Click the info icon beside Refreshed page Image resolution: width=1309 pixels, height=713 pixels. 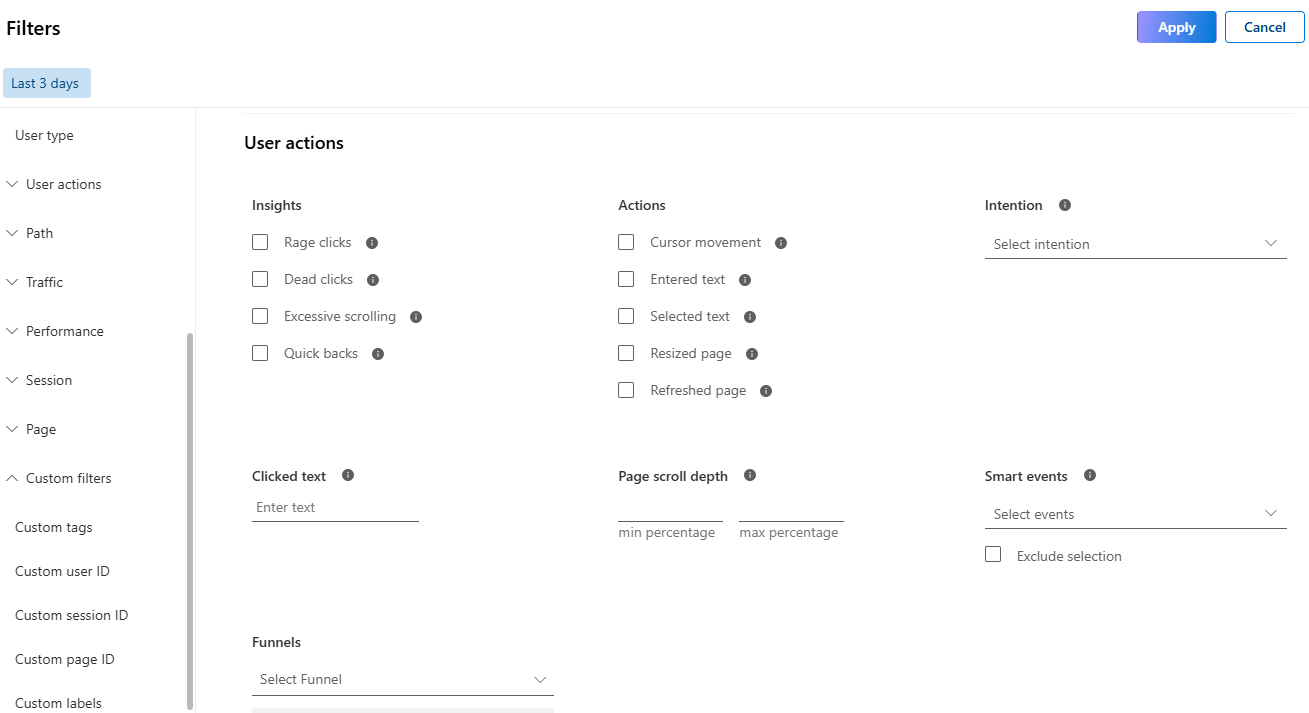pyautogui.click(x=766, y=391)
